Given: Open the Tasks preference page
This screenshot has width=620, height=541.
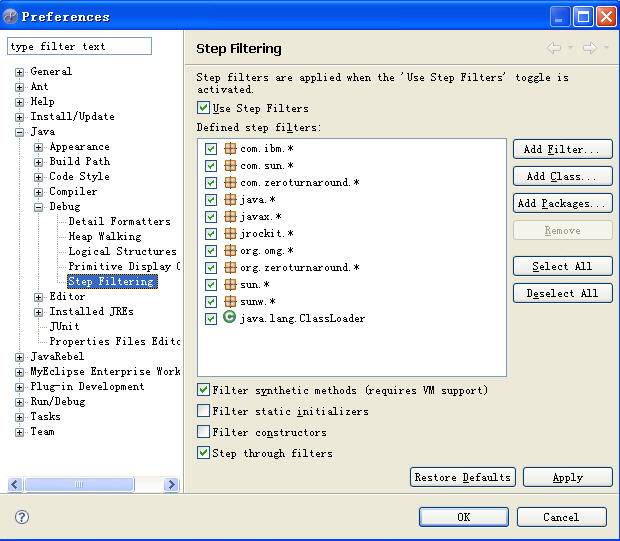Looking at the screenshot, I should (45, 416).
